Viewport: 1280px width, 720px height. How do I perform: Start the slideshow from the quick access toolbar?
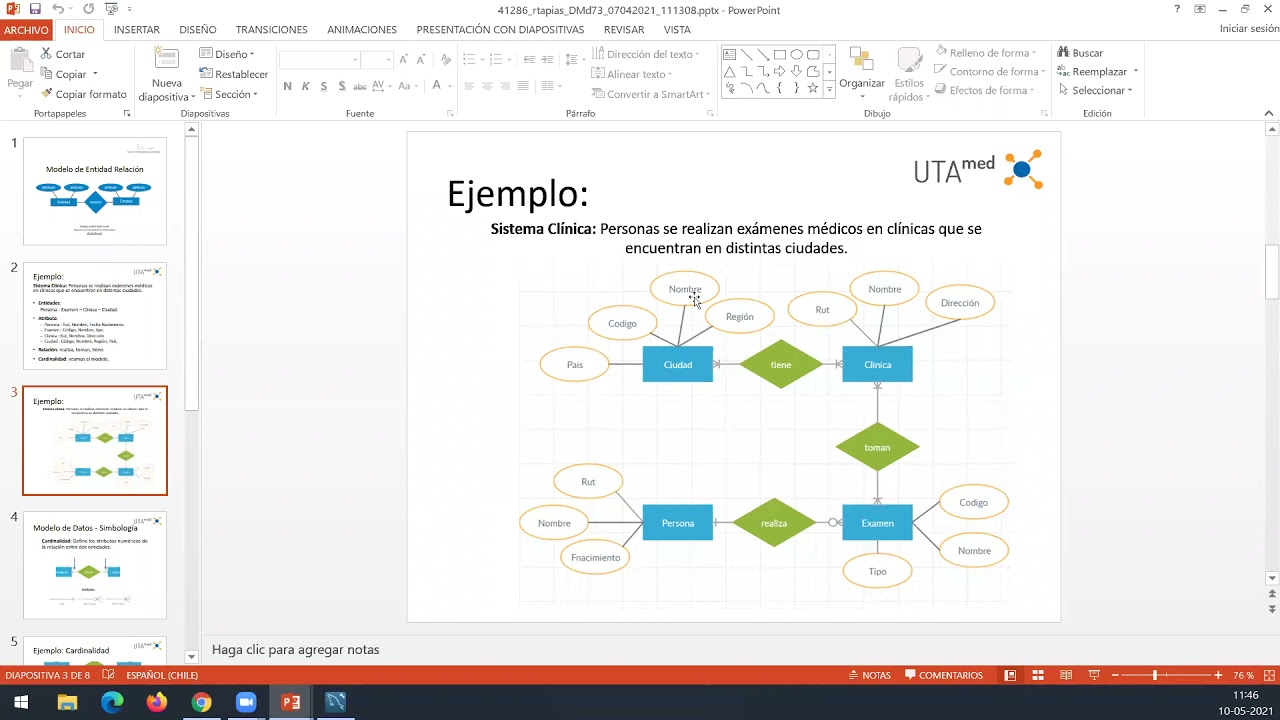click(111, 9)
